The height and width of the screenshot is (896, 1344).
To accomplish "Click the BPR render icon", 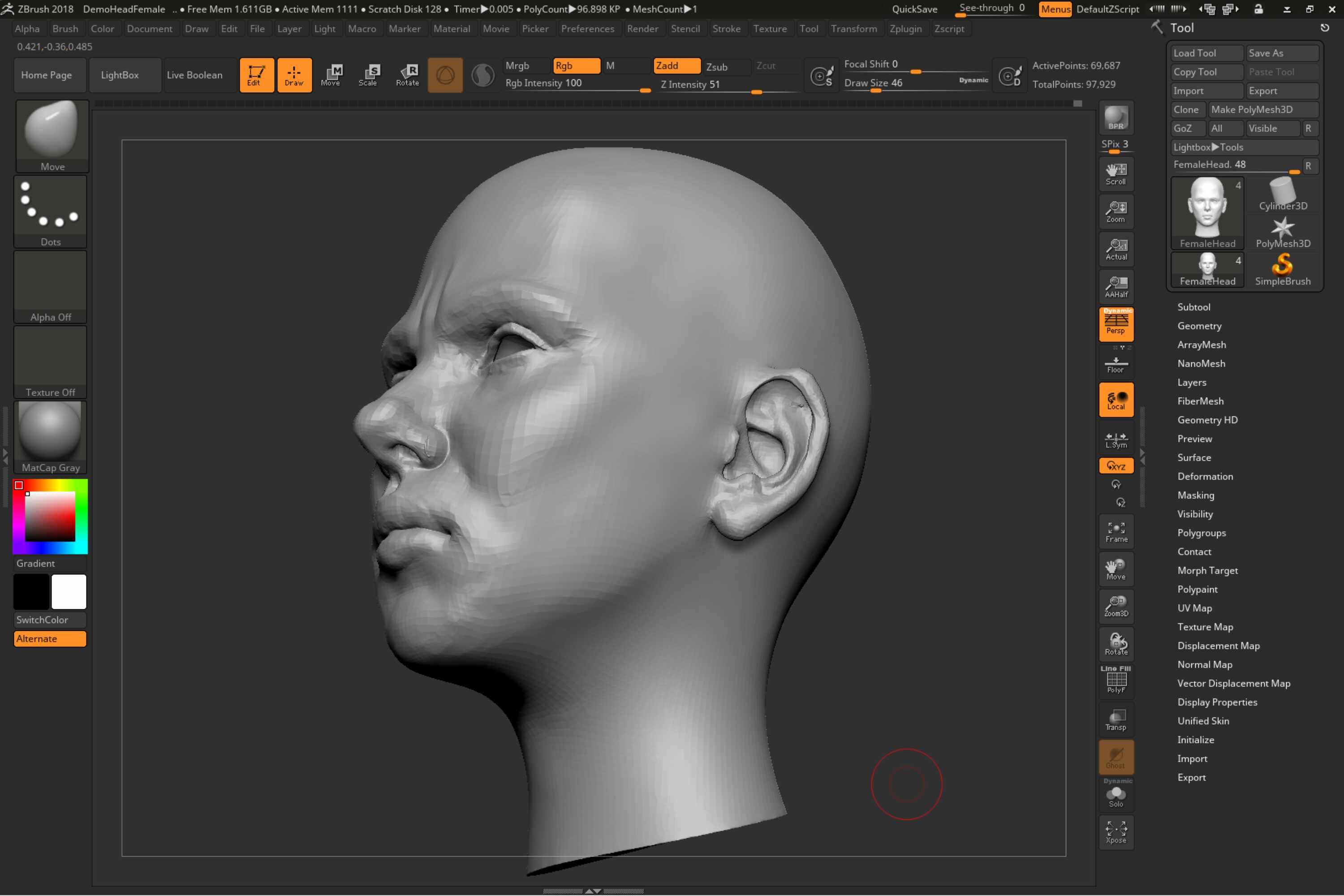I will click(x=1116, y=118).
